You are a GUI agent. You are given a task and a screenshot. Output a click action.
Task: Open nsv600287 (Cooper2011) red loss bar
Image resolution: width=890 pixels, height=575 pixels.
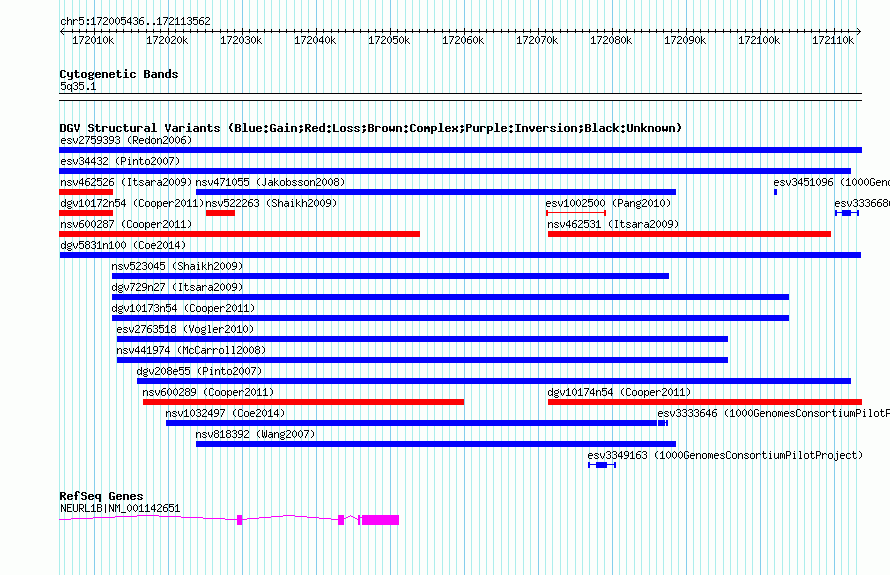coord(240,234)
